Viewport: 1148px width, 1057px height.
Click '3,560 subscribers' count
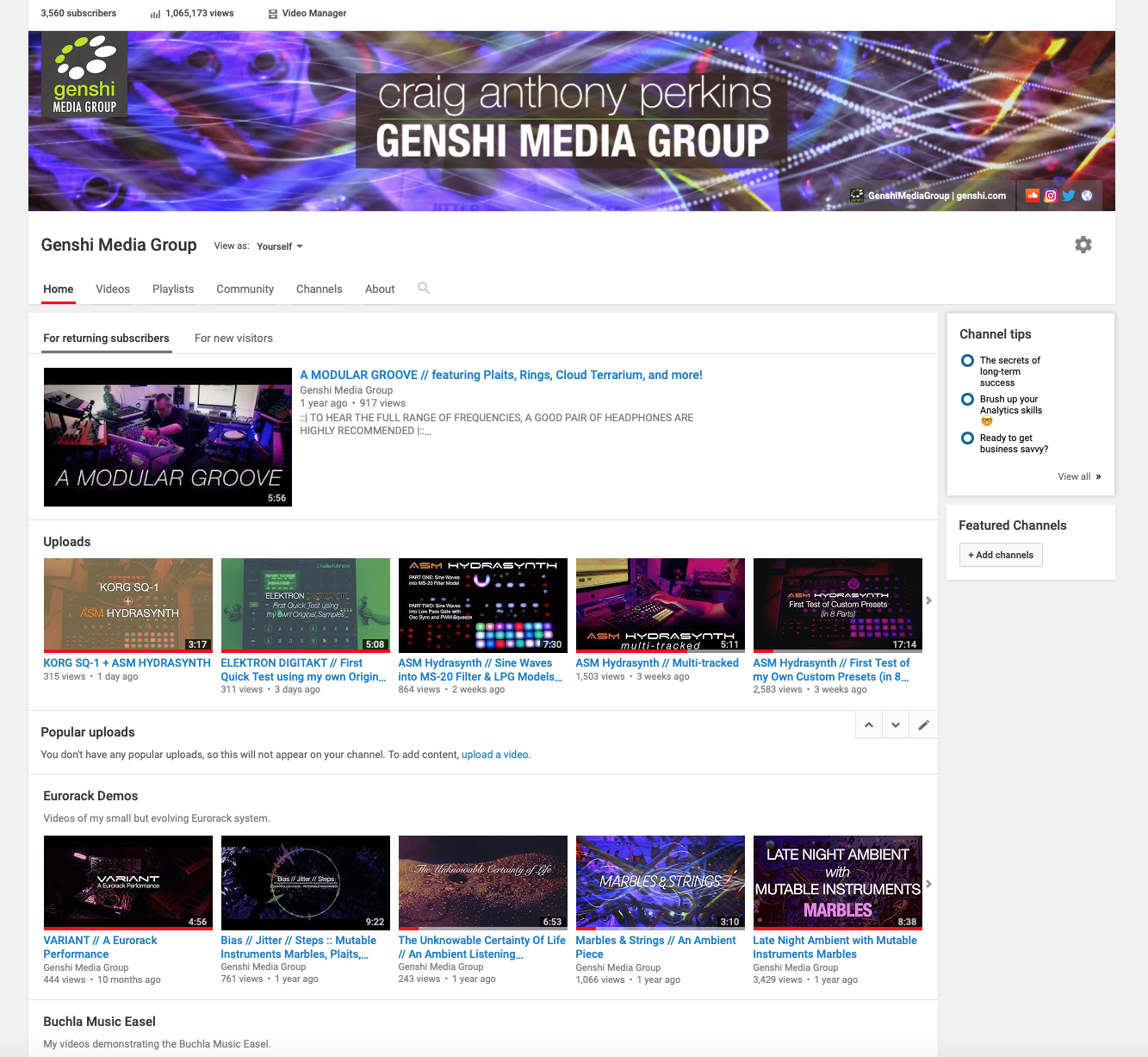(x=78, y=14)
